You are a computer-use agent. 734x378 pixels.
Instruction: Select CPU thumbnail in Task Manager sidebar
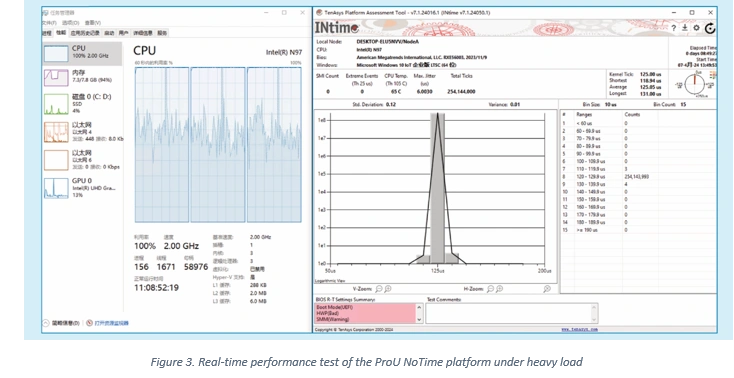pyautogui.click(x=56, y=53)
